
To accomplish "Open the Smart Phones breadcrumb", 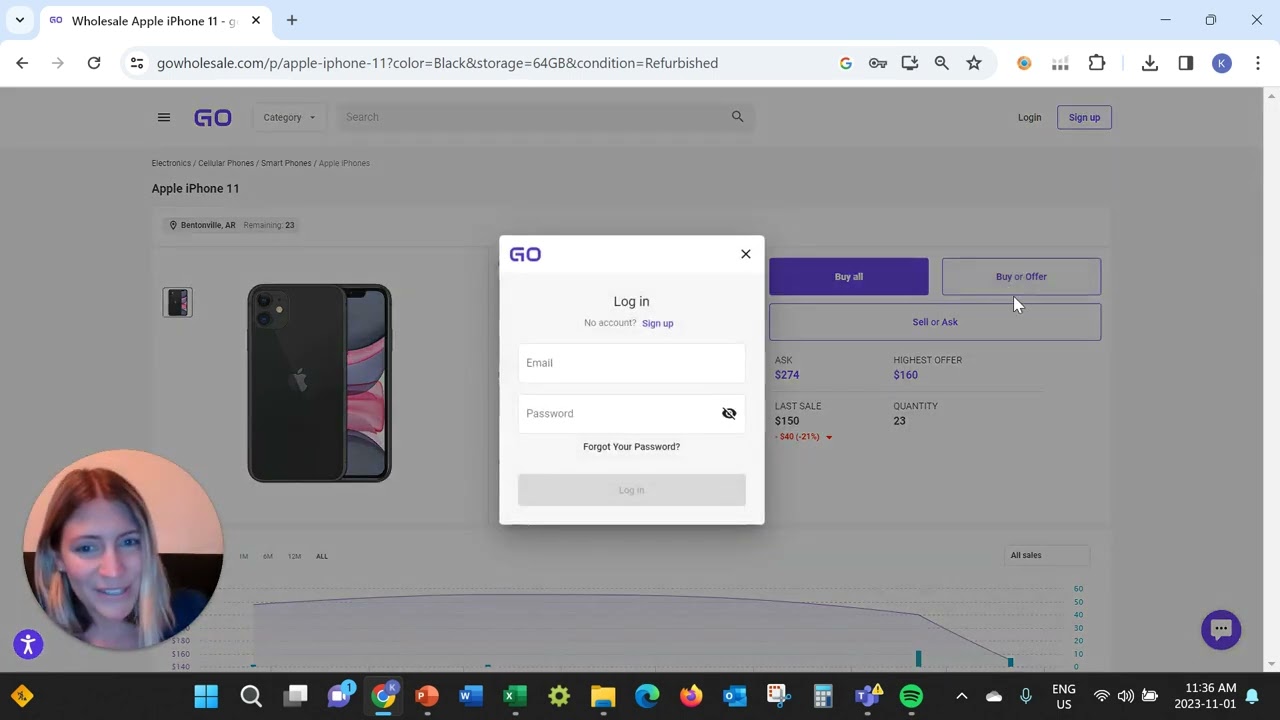I will click(x=286, y=163).
